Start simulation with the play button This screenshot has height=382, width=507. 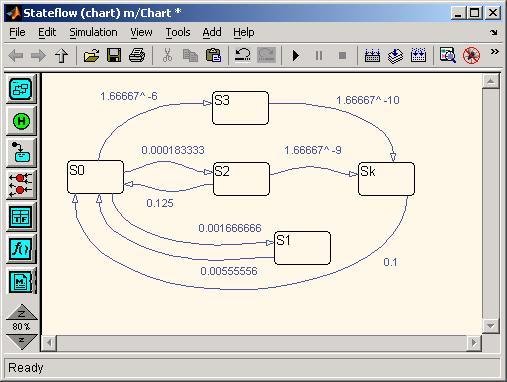coord(296,55)
